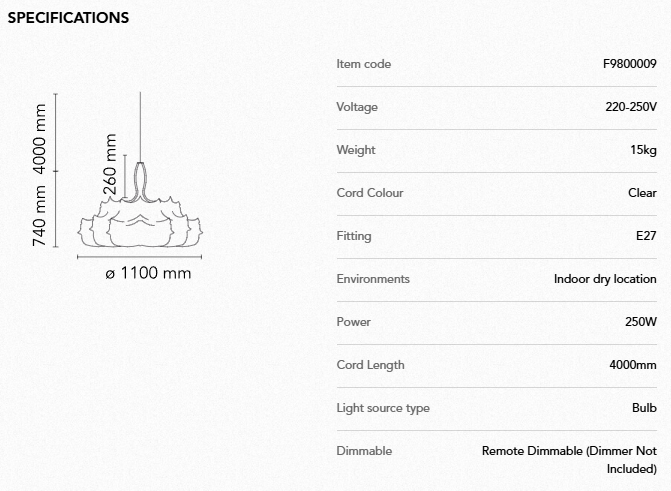The width and height of the screenshot is (671, 491).
Task: Click the Item code label
Action: coord(364,64)
